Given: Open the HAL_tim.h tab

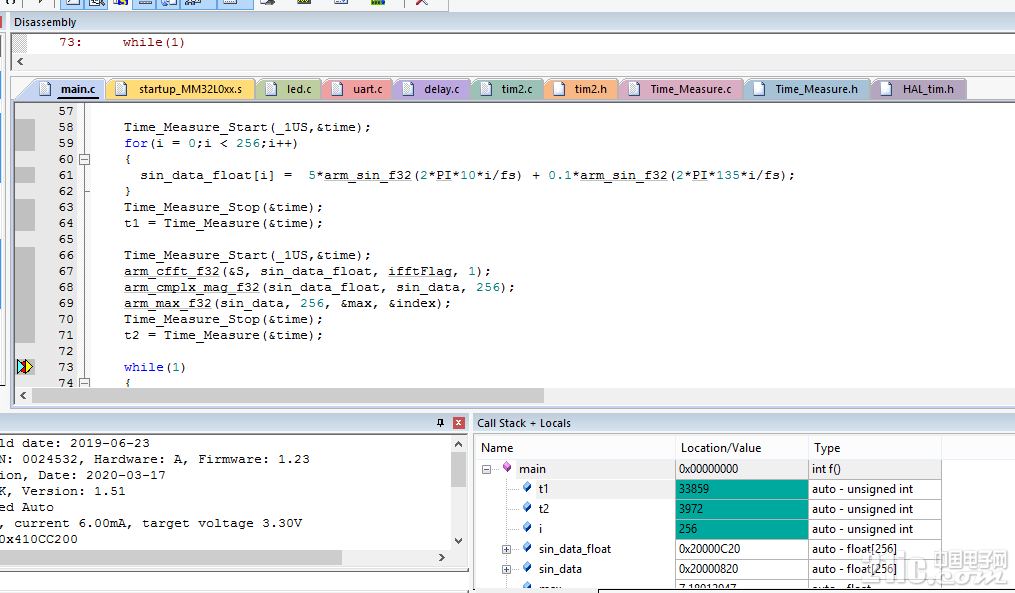Looking at the screenshot, I should (919, 89).
